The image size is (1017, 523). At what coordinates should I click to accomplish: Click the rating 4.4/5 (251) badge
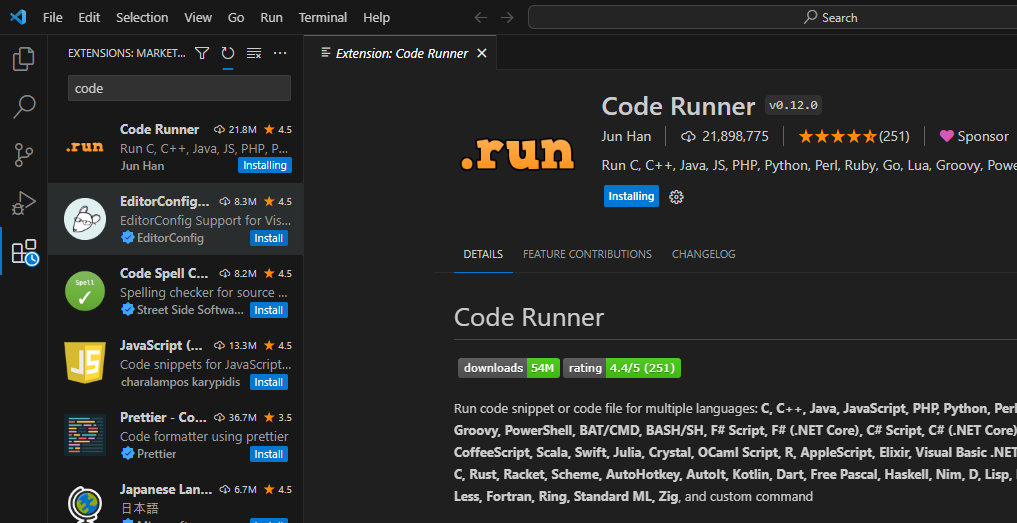[x=622, y=368]
